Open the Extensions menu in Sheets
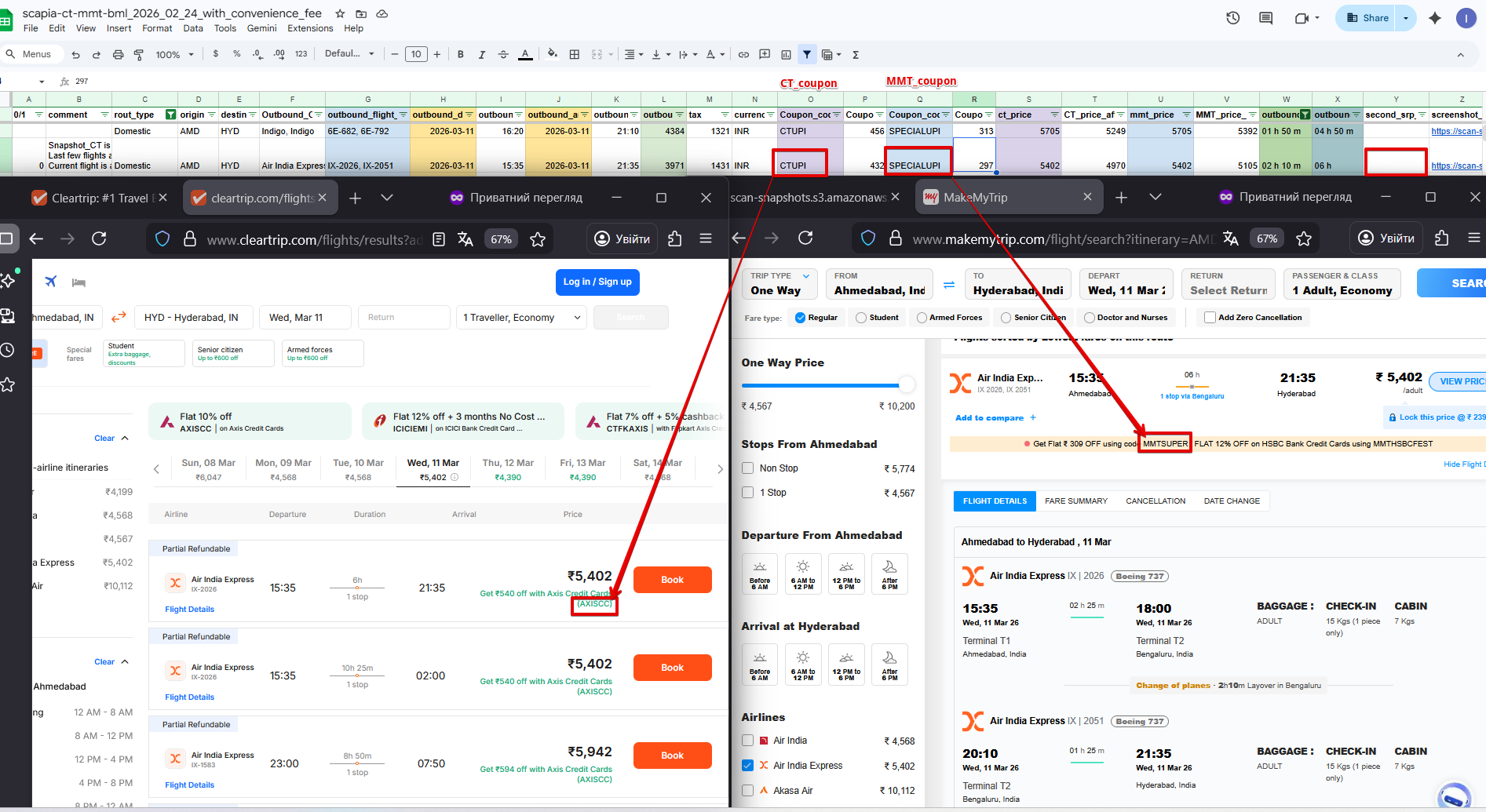This screenshot has height=812, width=1486. click(x=310, y=28)
